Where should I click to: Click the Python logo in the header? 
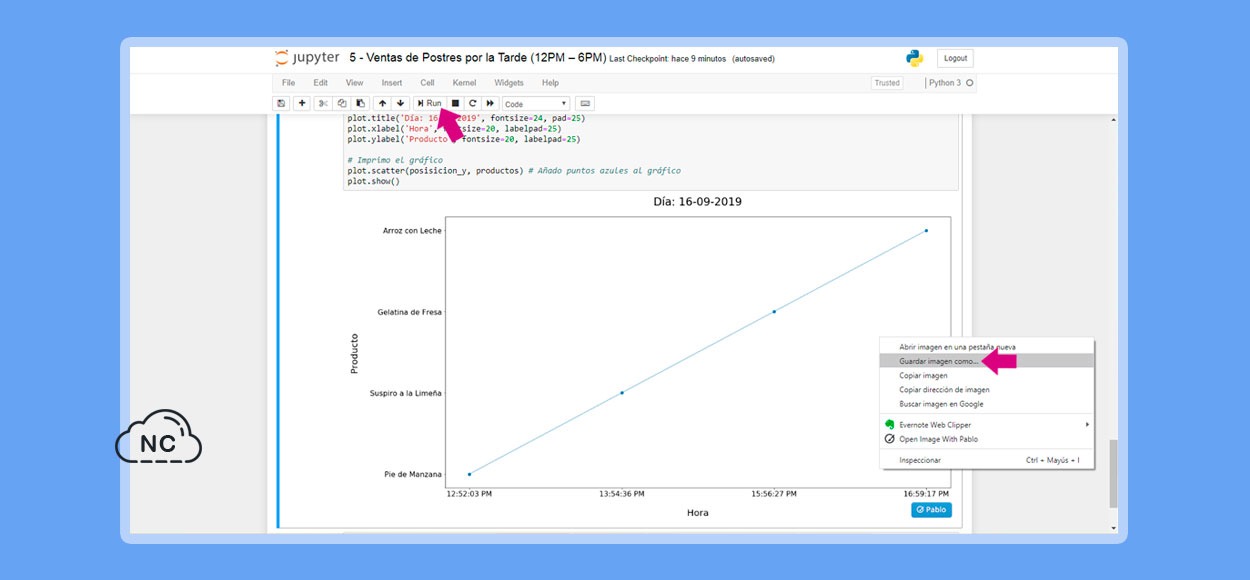tap(914, 58)
